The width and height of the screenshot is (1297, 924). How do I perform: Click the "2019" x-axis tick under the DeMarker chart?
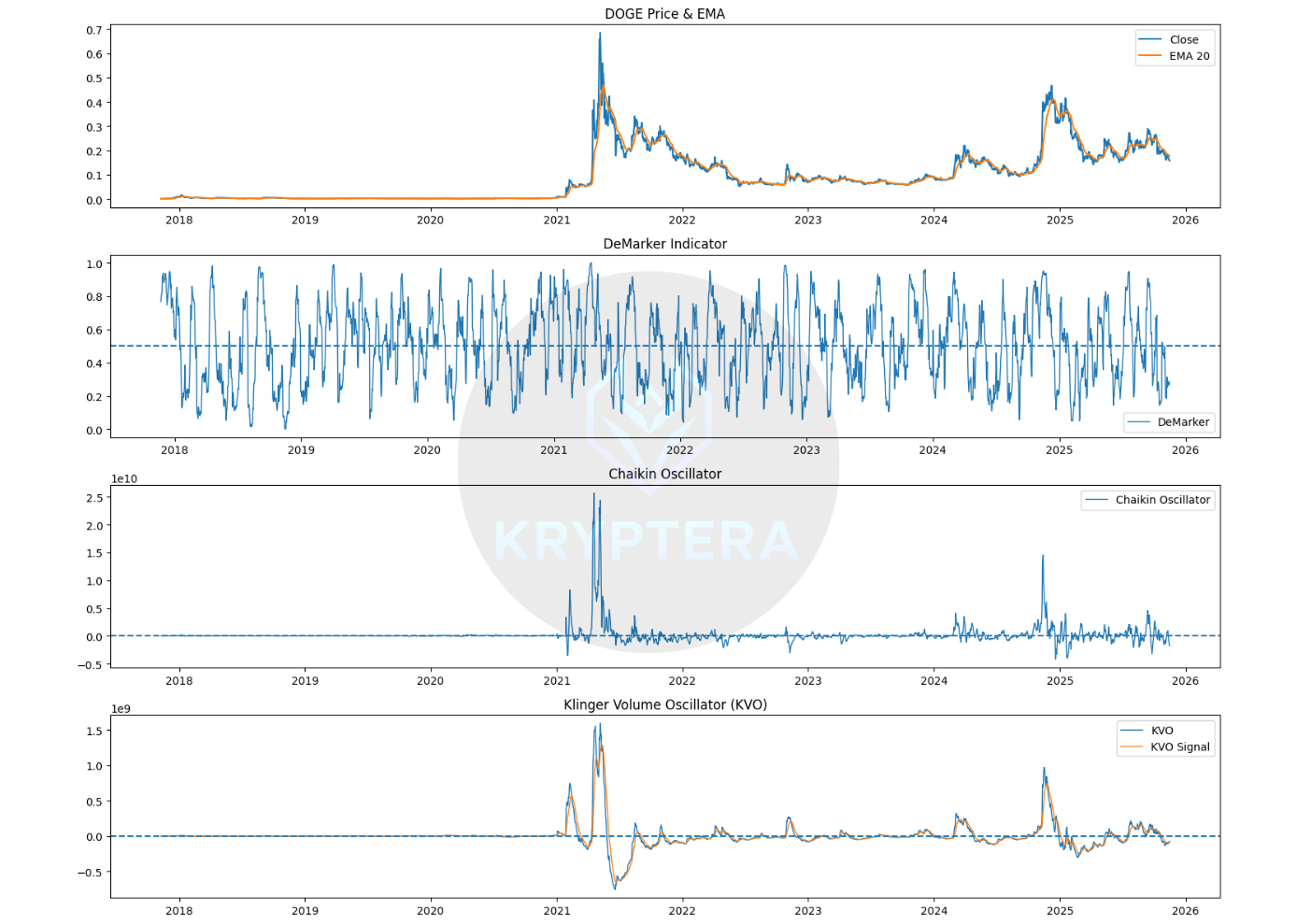pyautogui.click(x=301, y=450)
